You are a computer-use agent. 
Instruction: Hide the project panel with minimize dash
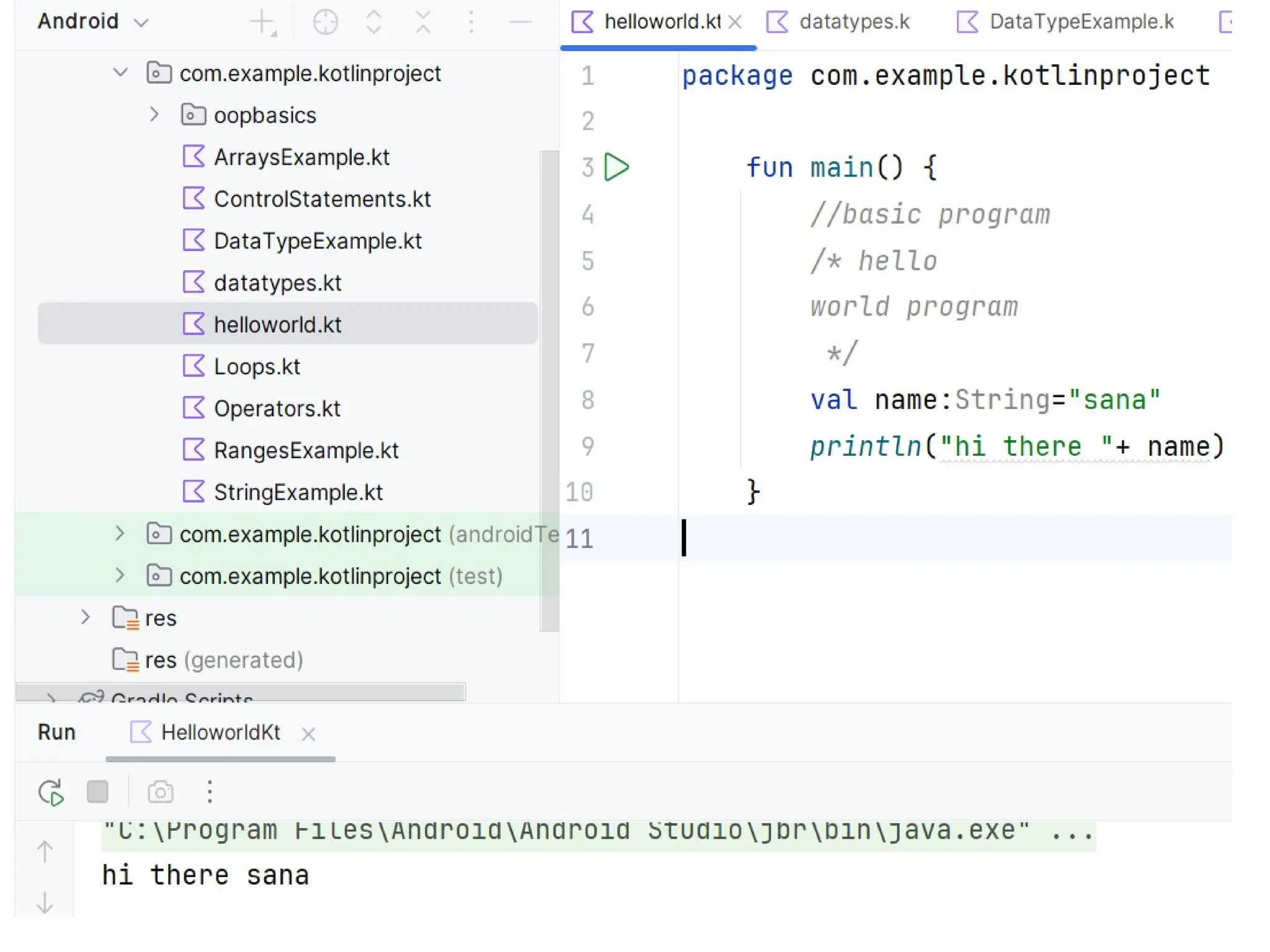(520, 23)
